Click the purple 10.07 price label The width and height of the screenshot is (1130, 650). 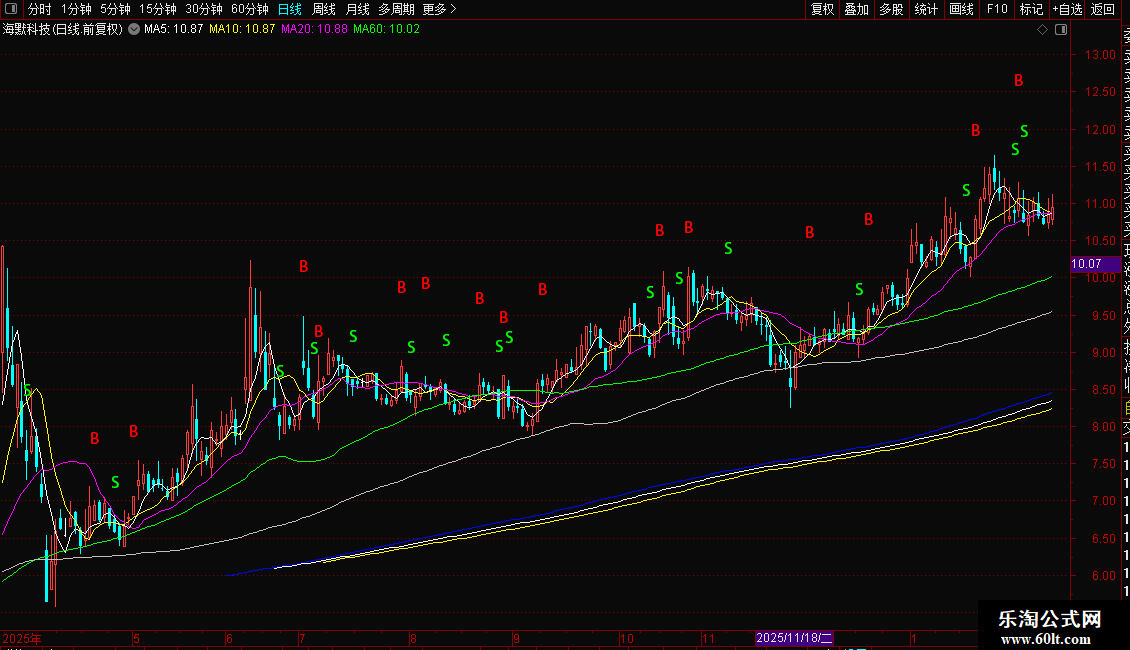1086,264
